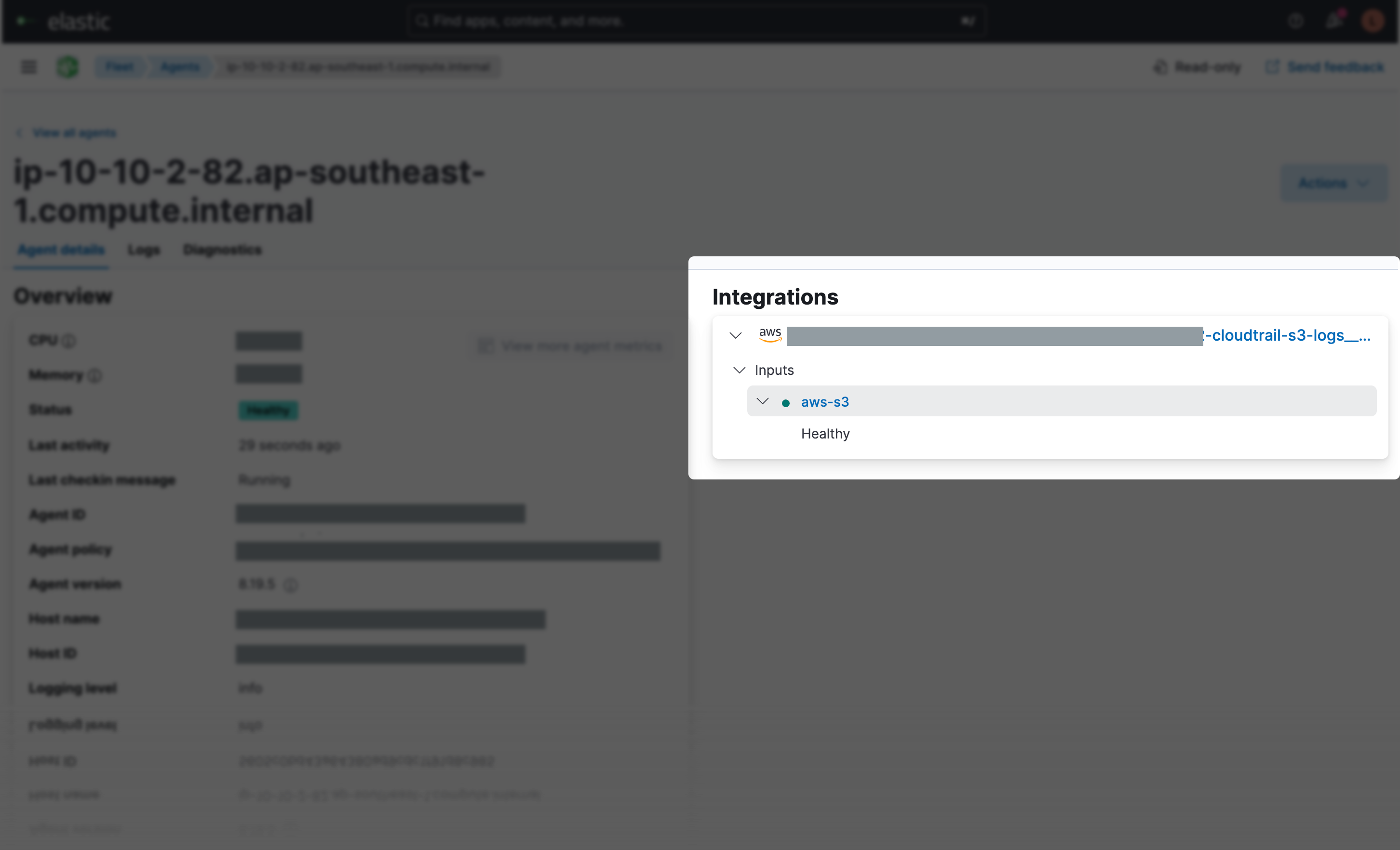Screen dimensions: 1400x850
Task: Click the green aws-s3 status dot
Action: 785,403
